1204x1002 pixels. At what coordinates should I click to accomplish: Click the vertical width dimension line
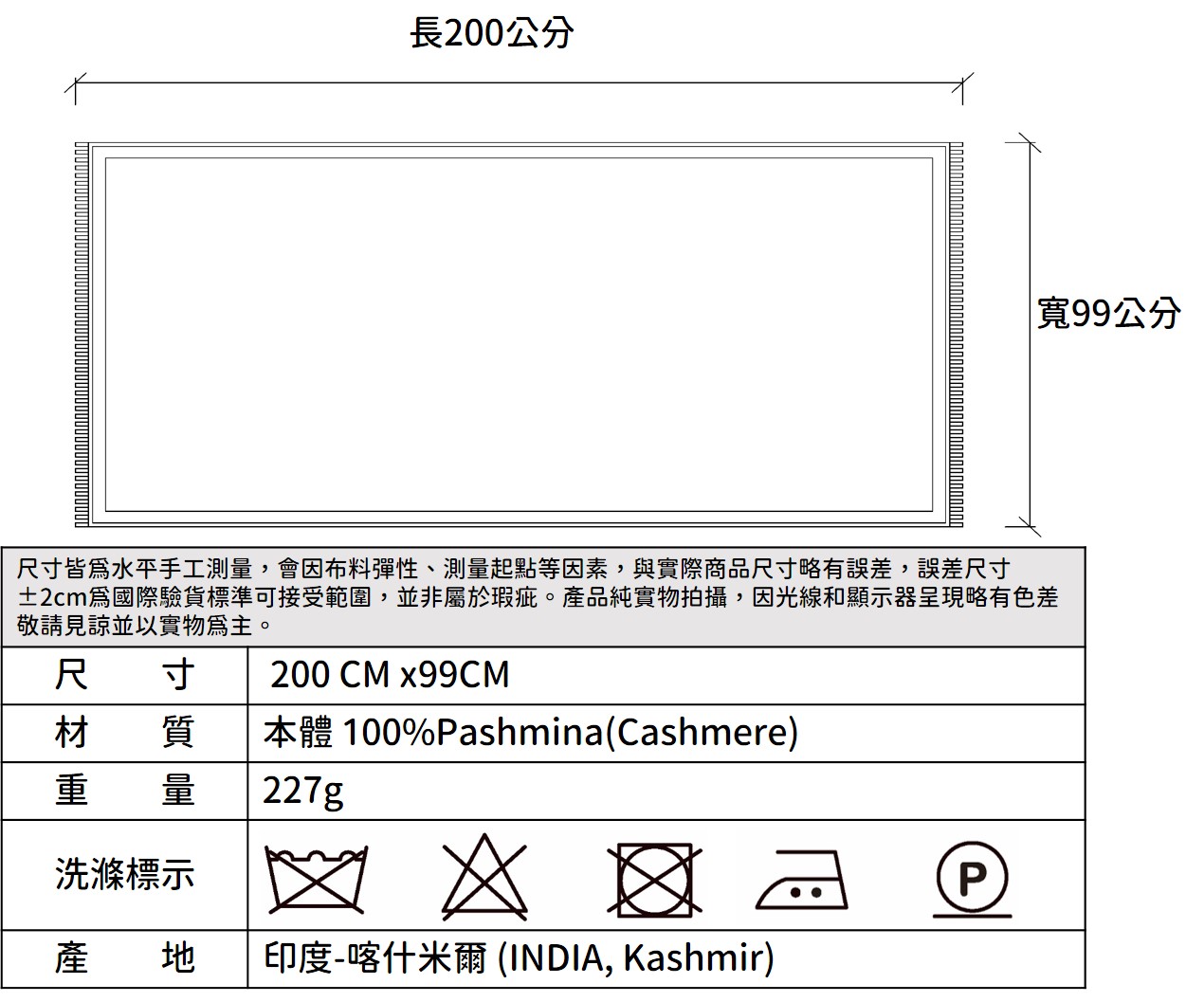tap(1030, 335)
